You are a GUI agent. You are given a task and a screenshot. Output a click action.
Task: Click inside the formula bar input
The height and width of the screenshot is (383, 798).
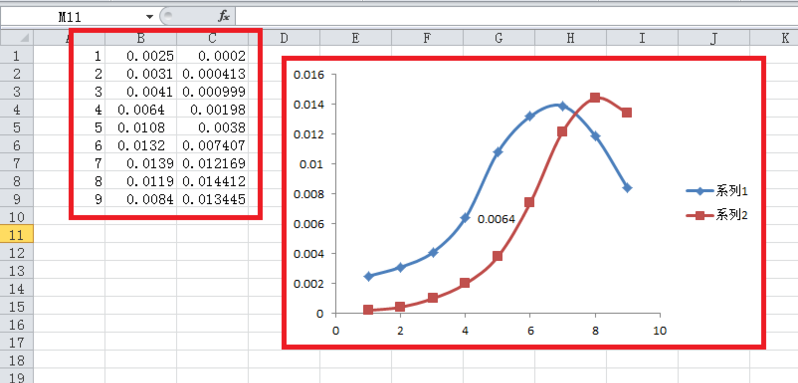tap(517, 17)
